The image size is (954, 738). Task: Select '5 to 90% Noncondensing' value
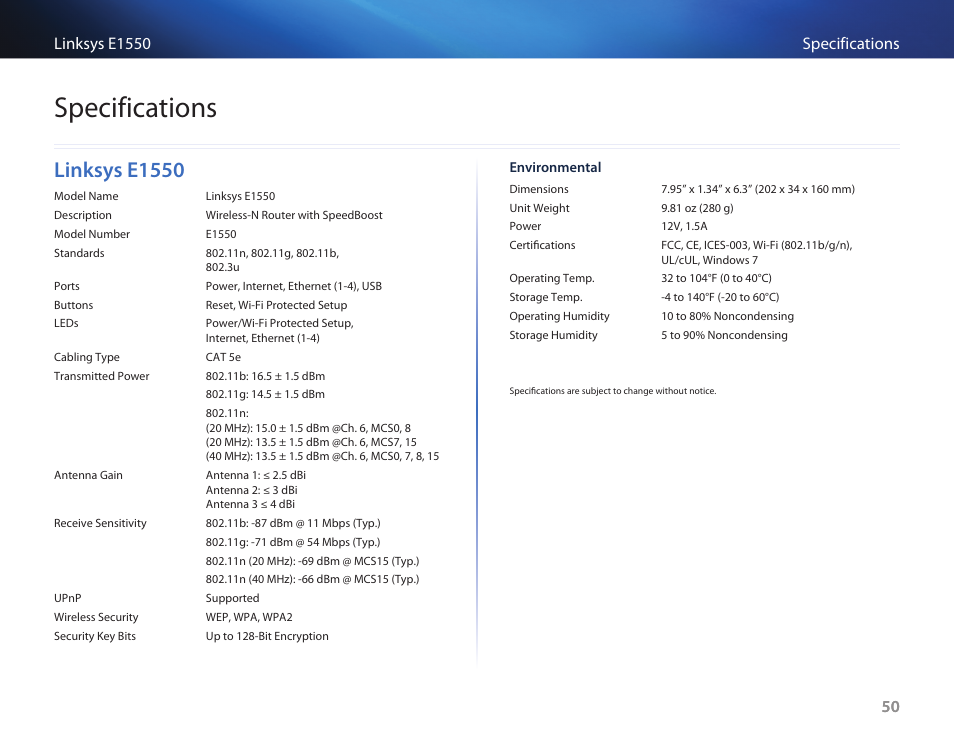coord(724,335)
